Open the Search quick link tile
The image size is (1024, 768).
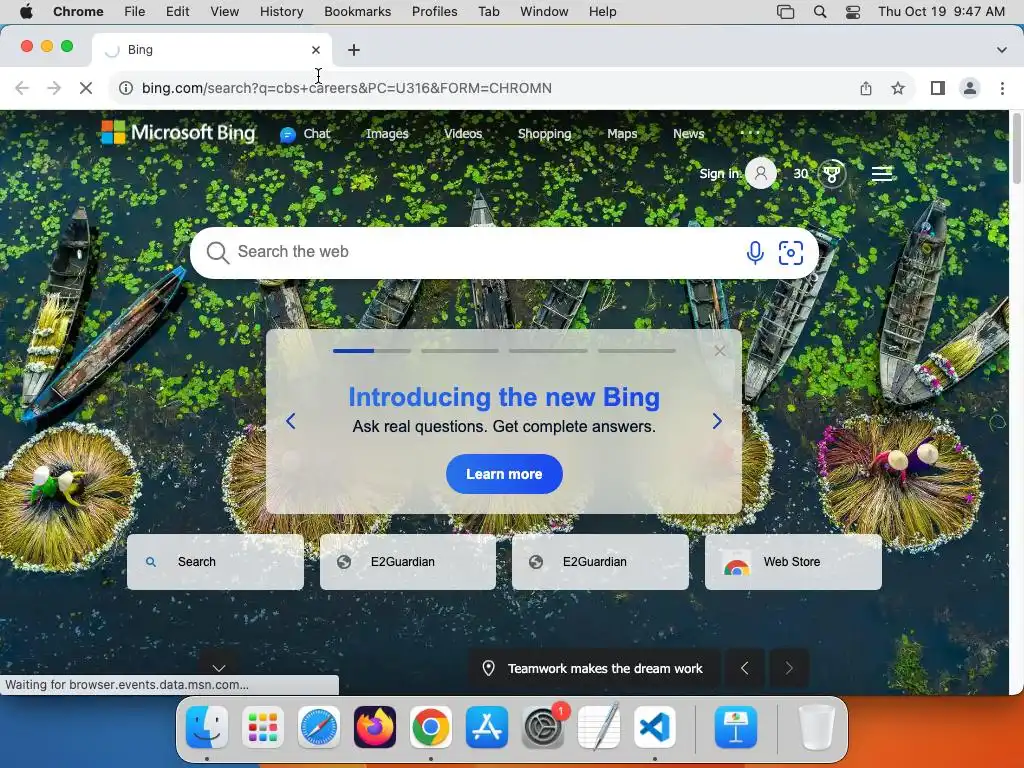point(215,562)
